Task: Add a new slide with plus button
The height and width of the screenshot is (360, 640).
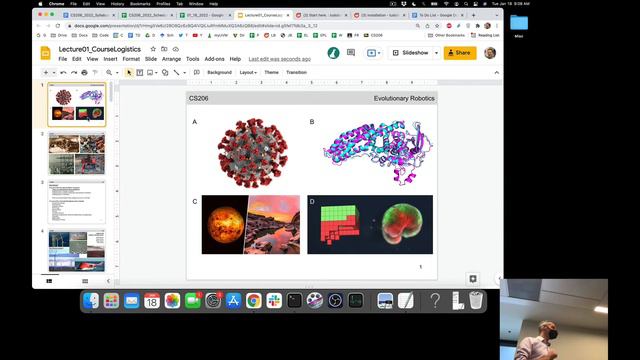Action: tap(46, 73)
